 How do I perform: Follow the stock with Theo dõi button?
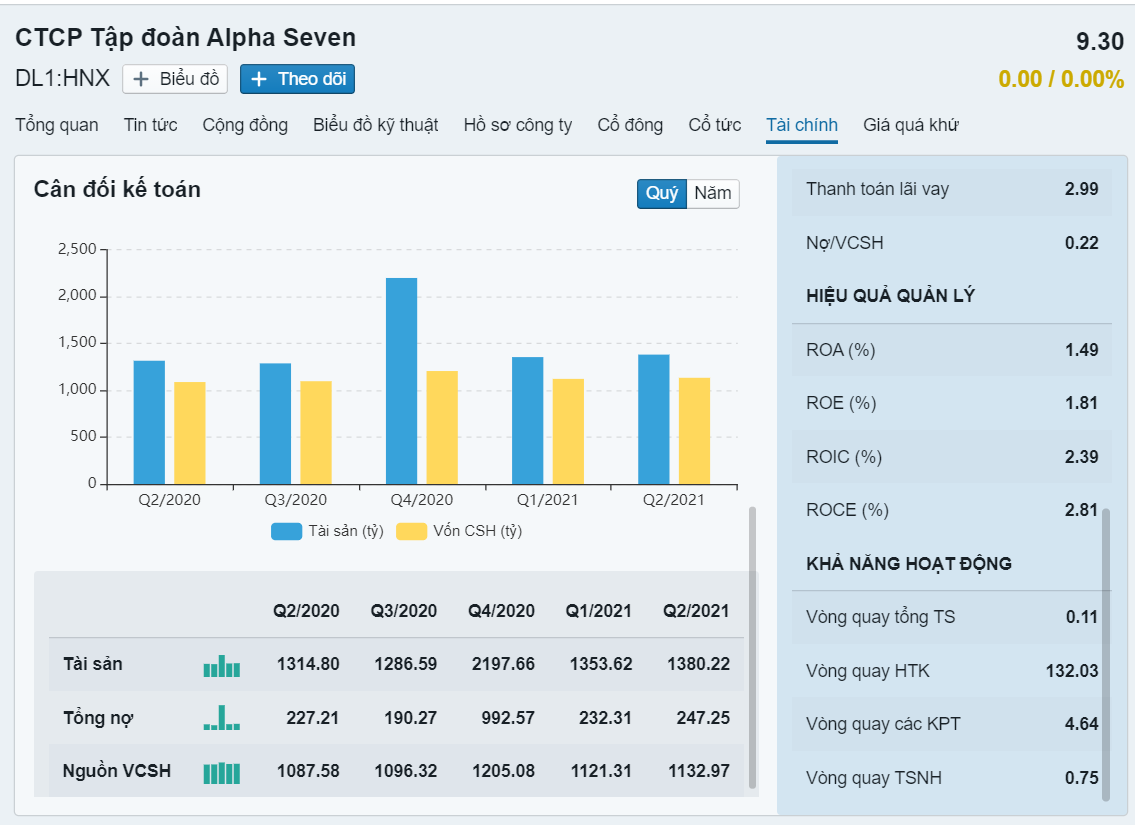pyautogui.click(x=298, y=79)
